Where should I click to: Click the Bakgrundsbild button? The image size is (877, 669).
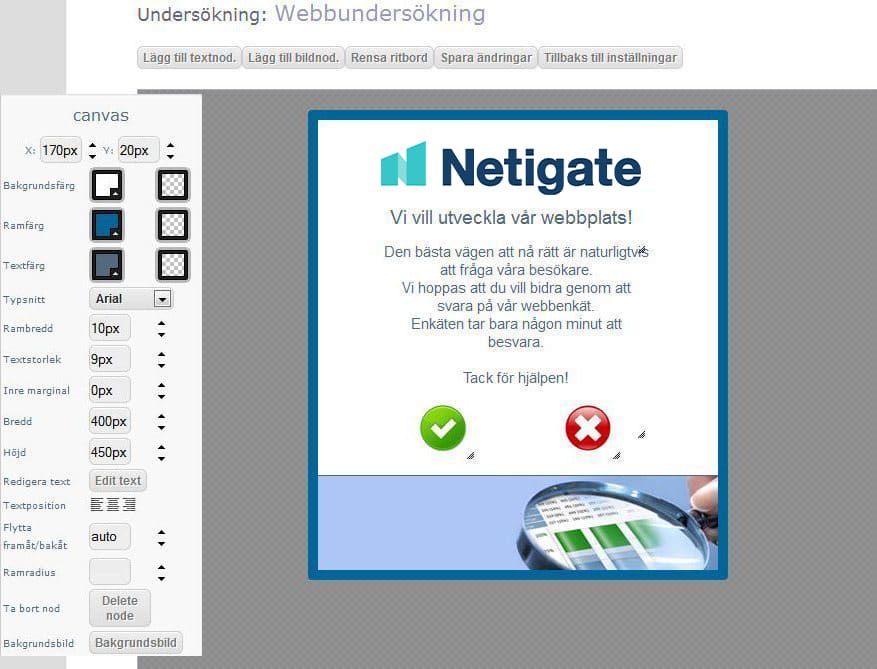coord(136,643)
